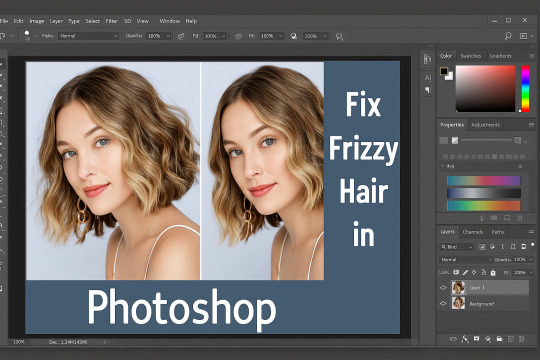
Task: Open the Layers panel options menu
Action: tap(531, 232)
